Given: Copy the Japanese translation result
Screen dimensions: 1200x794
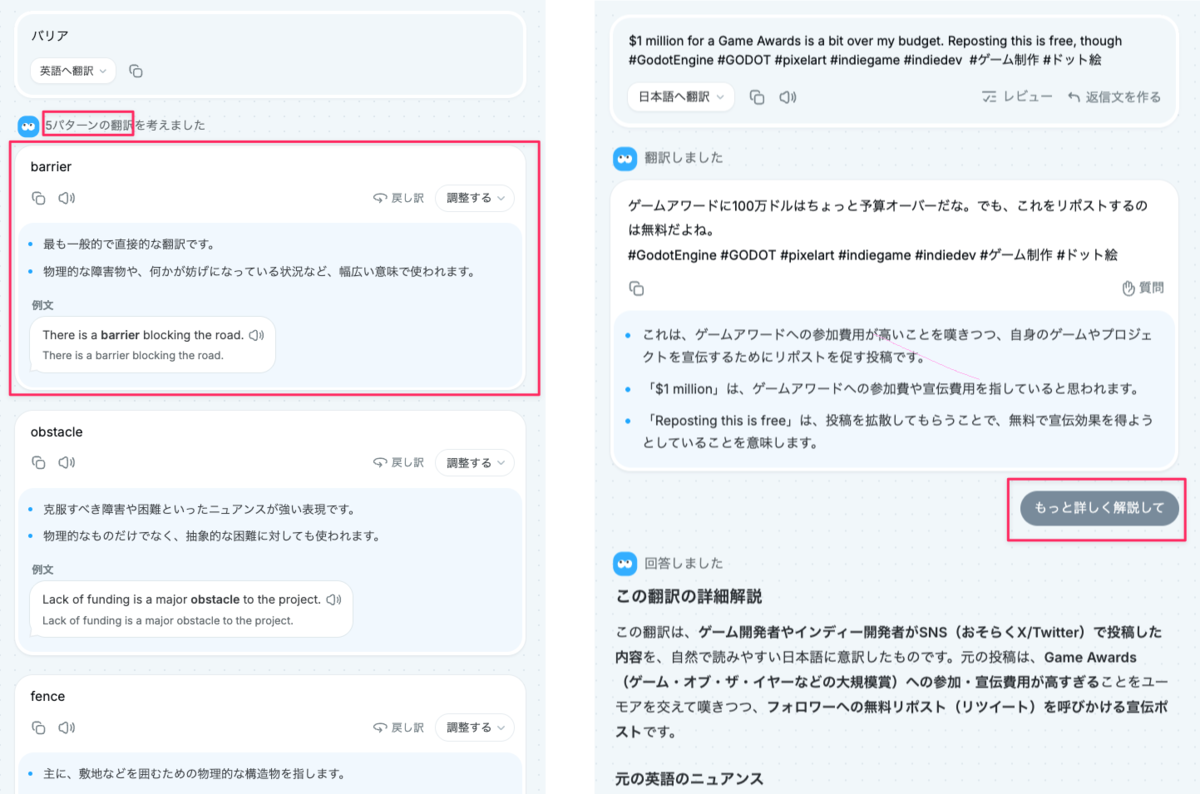Looking at the screenshot, I should pyautogui.click(x=637, y=288).
